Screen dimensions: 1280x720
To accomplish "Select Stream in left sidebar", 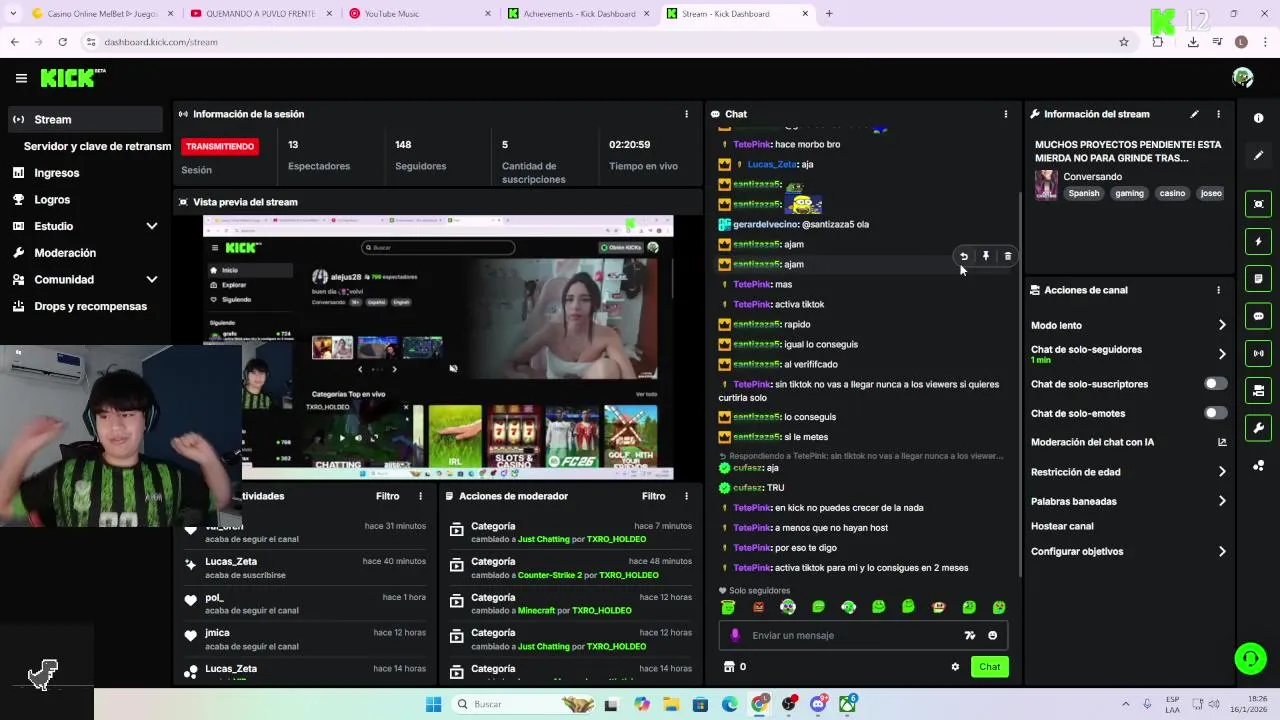I will click(85, 119).
